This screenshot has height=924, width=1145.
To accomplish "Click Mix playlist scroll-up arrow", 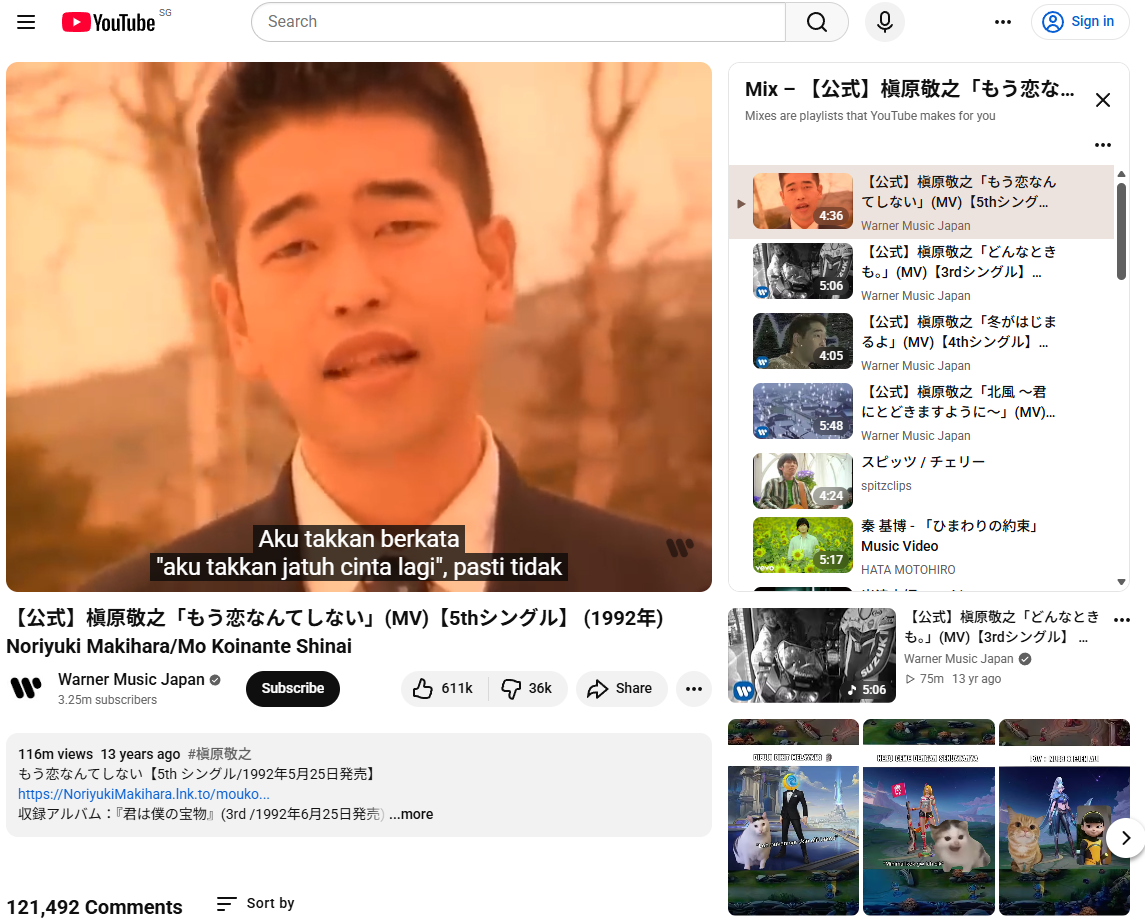I will pos(1121,174).
